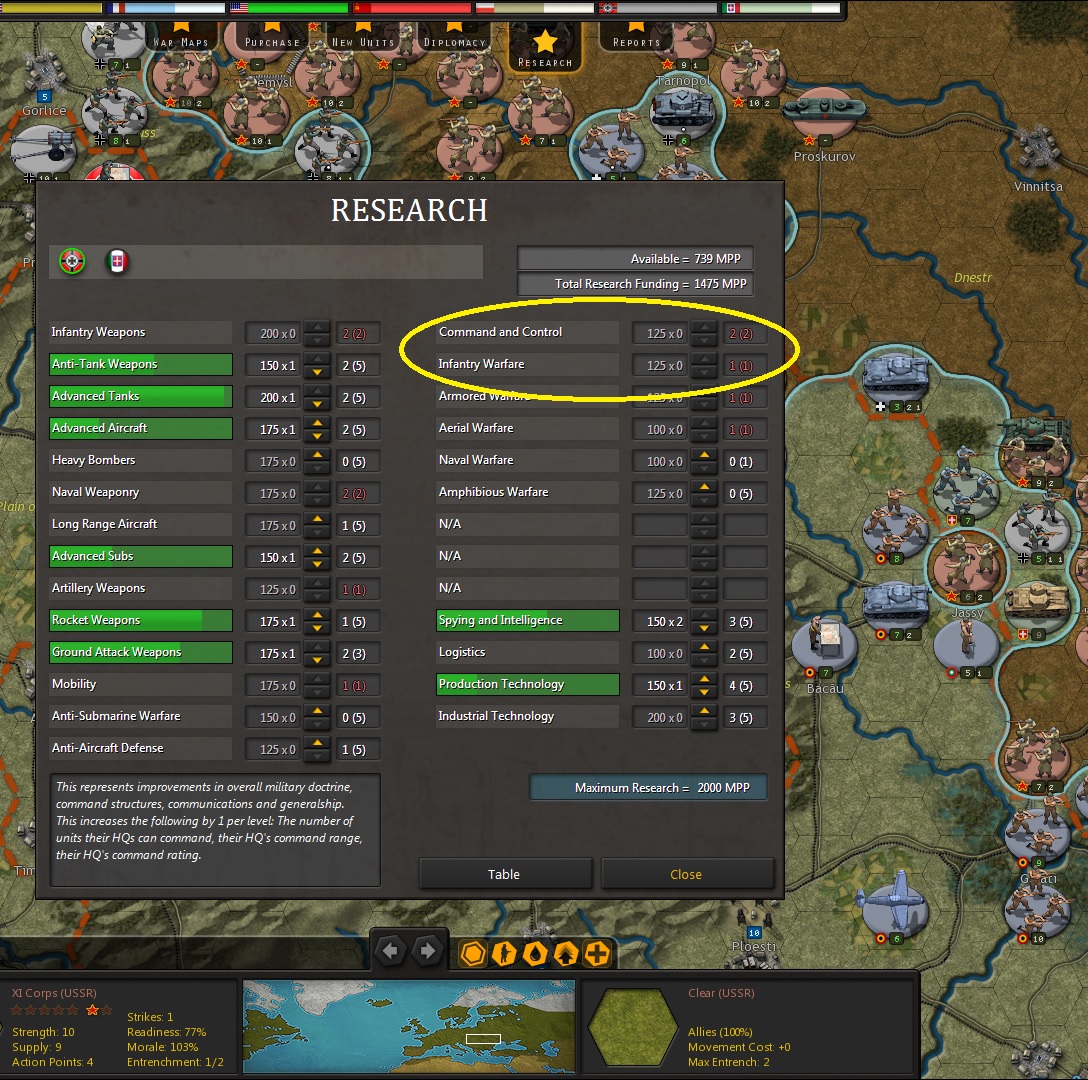This screenshot has width=1088, height=1080.
Task: Increase Rocket Weapons research chits
Action: coord(317,615)
